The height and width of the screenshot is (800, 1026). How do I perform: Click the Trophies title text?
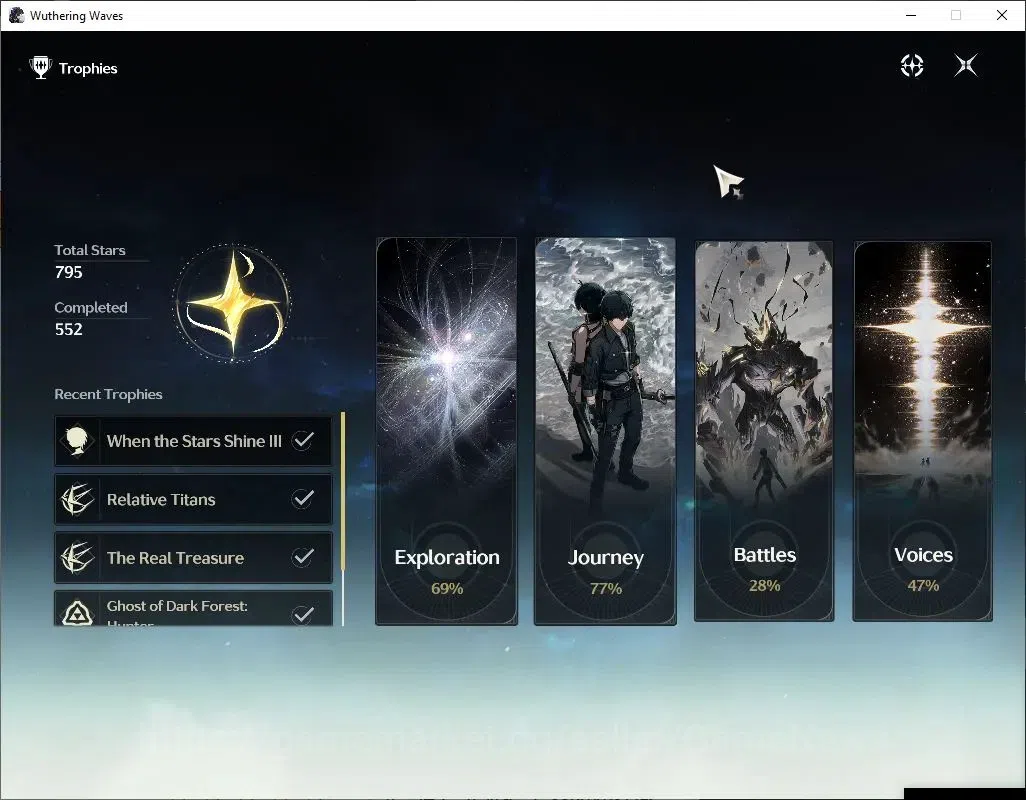pyautogui.click(x=88, y=69)
